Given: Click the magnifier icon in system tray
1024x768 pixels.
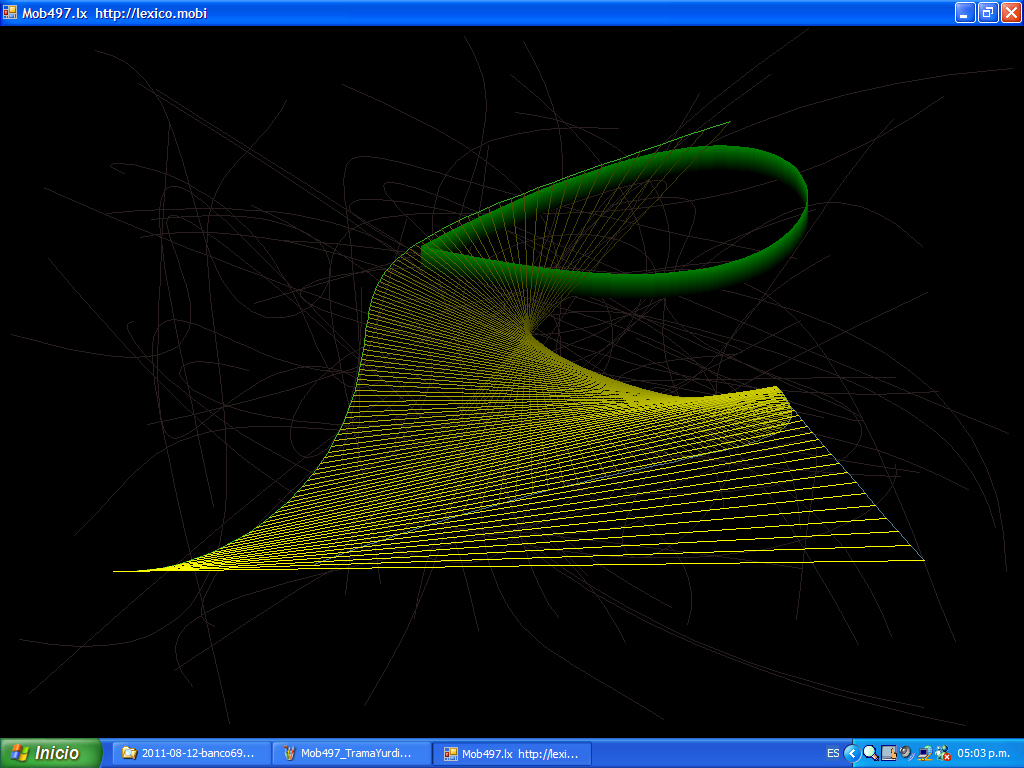Looking at the screenshot, I should [x=870, y=753].
